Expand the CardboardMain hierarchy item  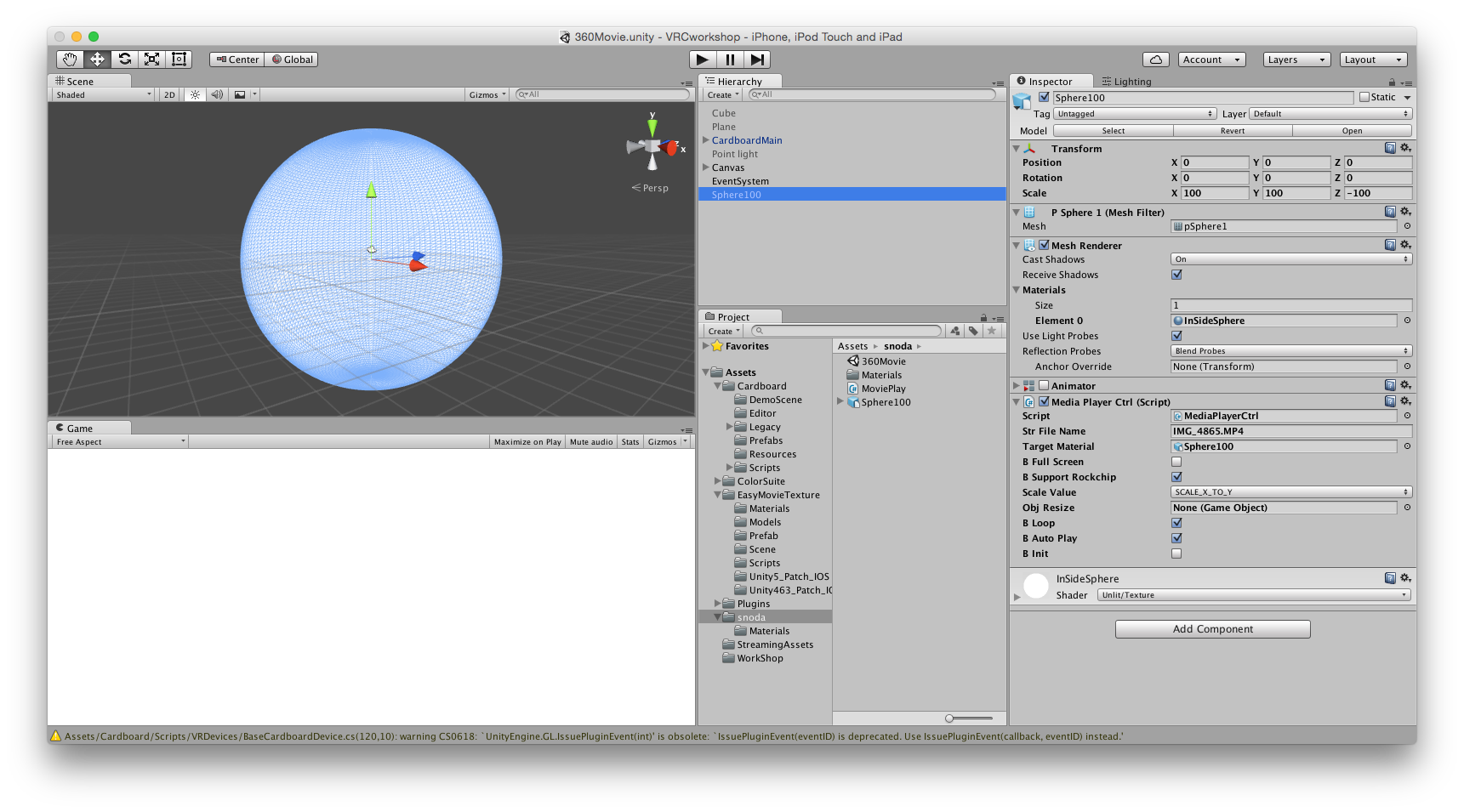(x=705, y=140)
